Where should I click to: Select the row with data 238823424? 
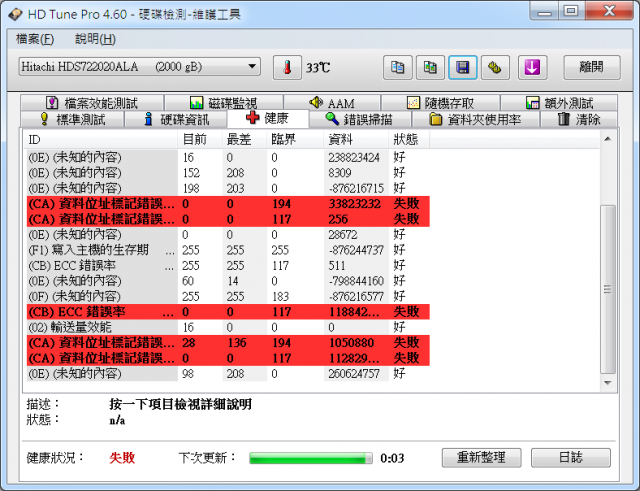coord(228,158)
